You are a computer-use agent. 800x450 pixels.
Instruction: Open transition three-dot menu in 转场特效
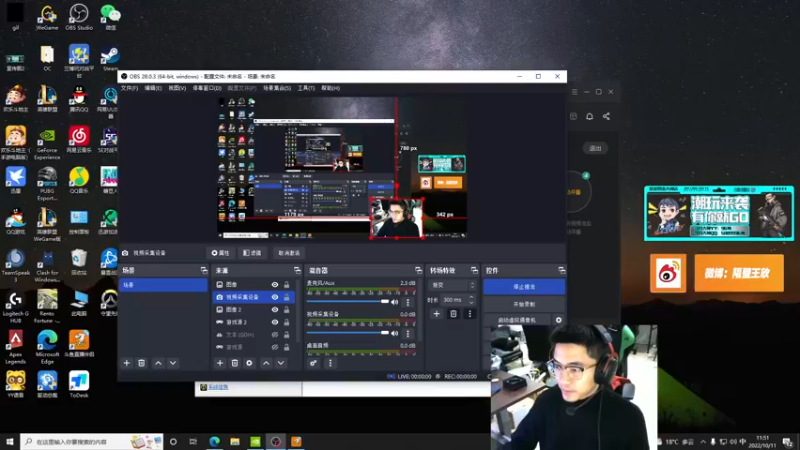click(x=470, y=314)
